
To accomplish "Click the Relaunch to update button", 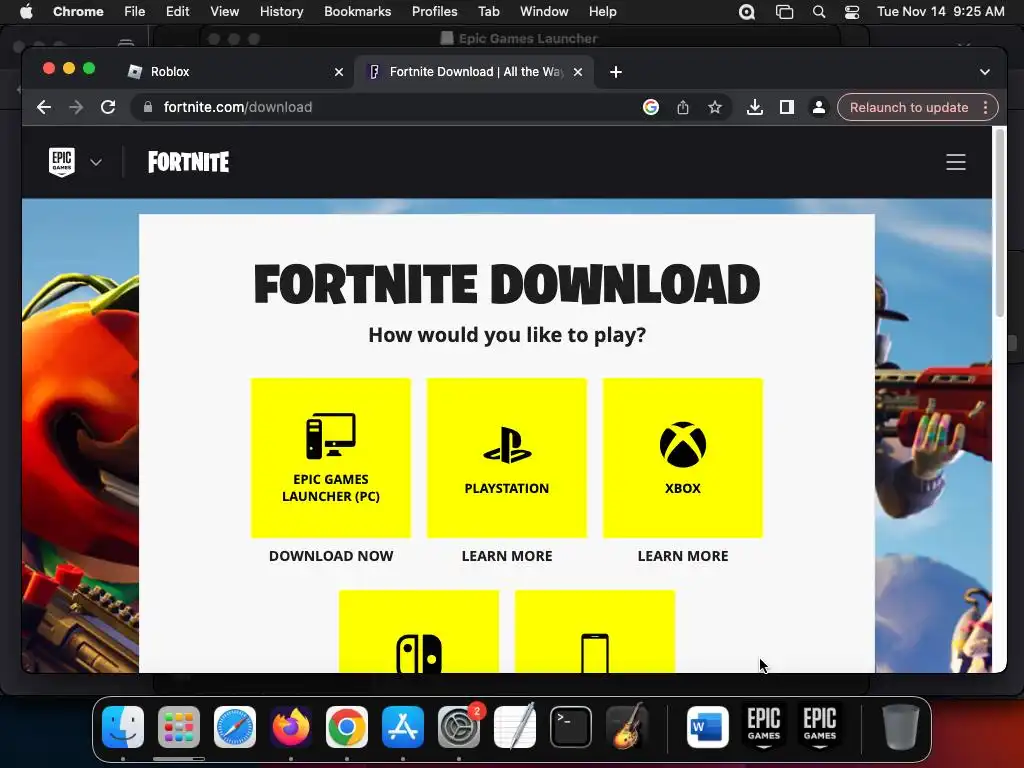I will click(909, 107).
